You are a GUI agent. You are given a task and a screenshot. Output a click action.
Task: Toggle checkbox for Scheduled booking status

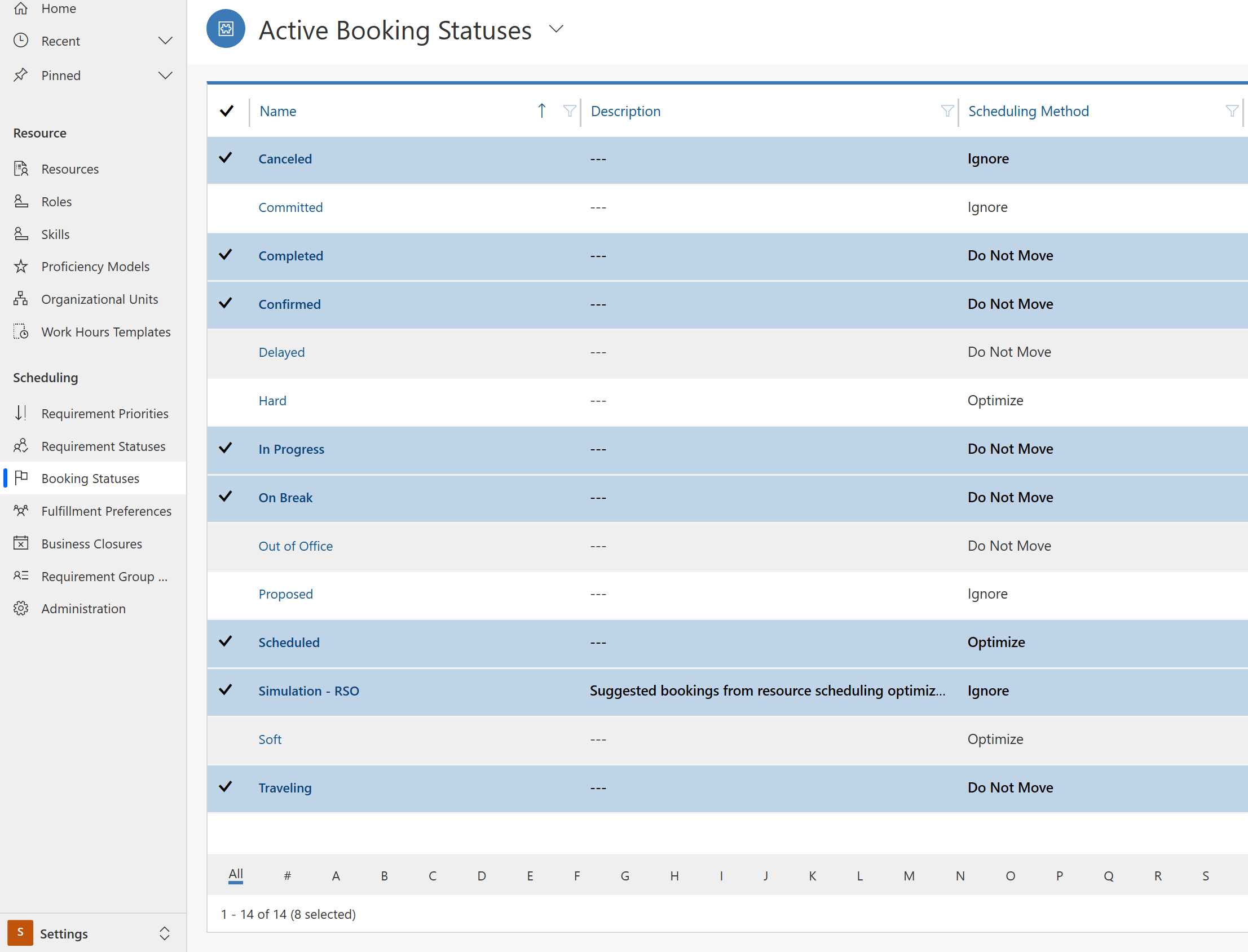(x=228, y=641)
